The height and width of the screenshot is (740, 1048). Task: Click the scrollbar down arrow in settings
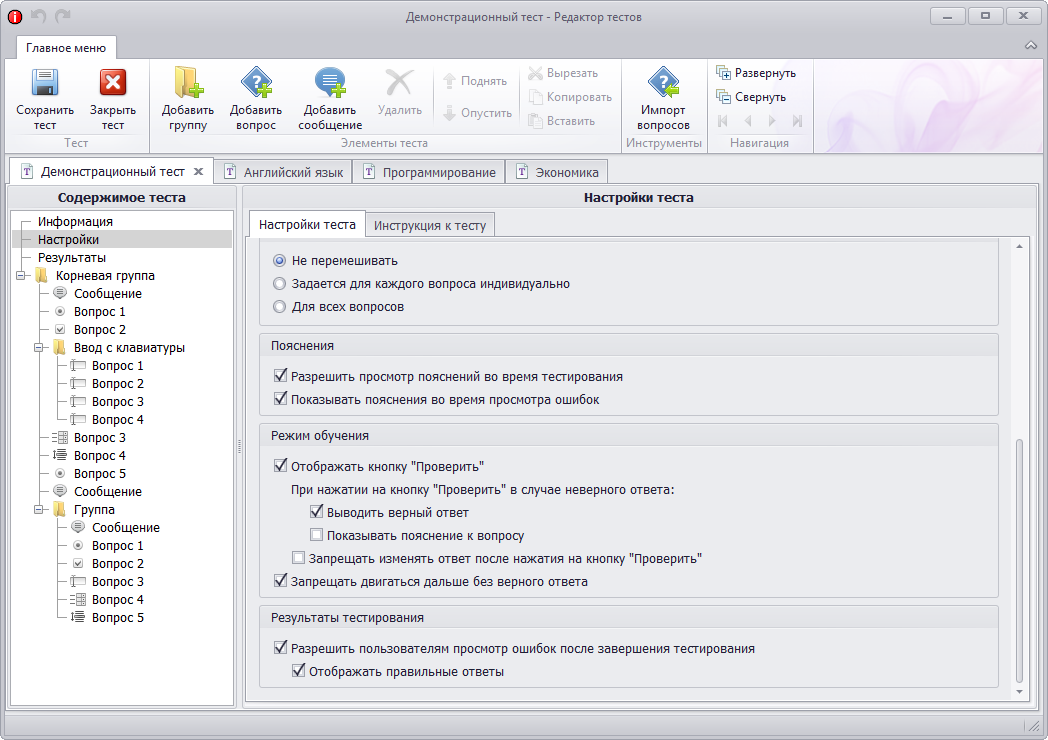tap(1019, 692)
